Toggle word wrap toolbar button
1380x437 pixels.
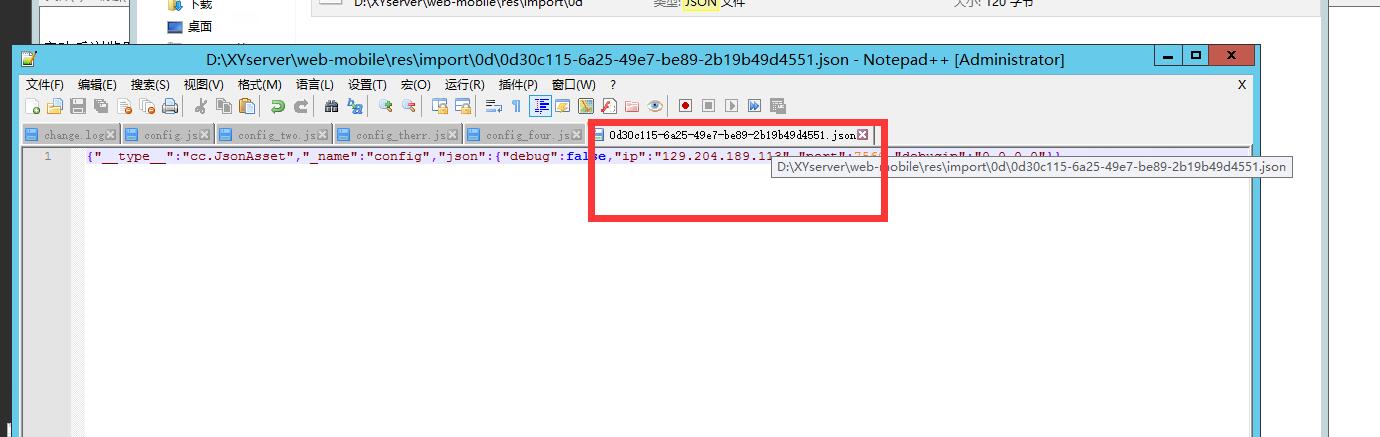tap(493, 106)
